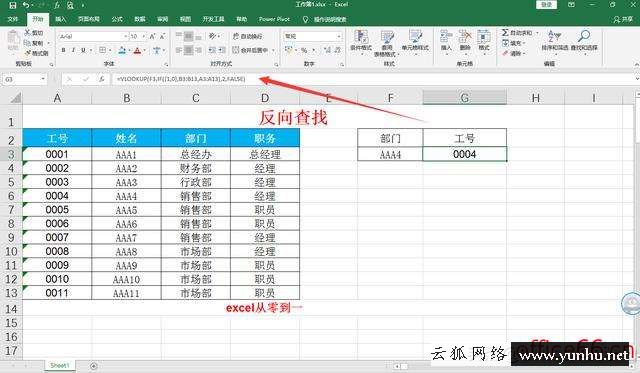This screenshot has width=640, height=373.
Task: Apply red font color swatch
Action: point(137,50)
